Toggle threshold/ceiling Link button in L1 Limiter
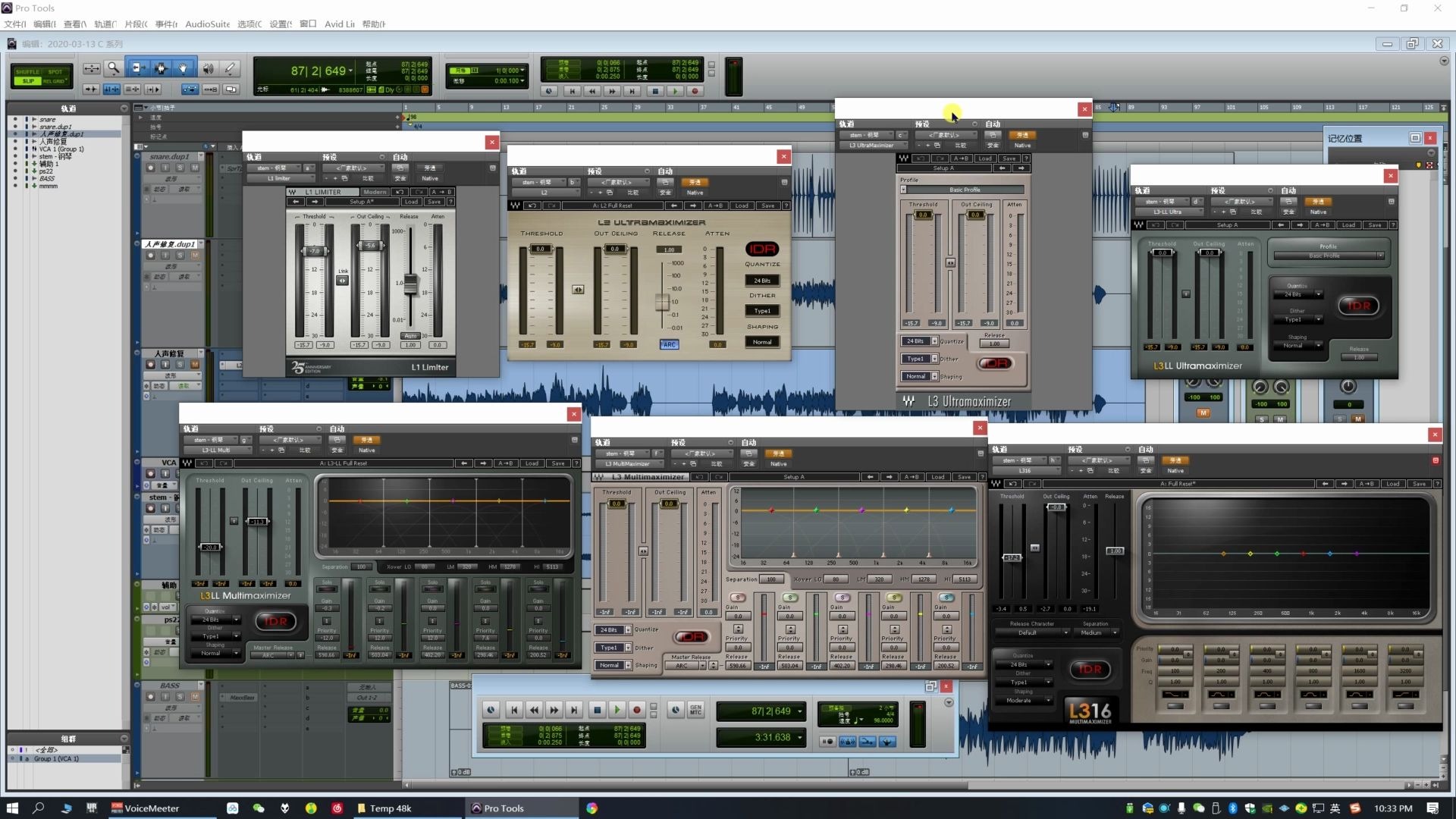Image resolution: width=1456 pixels, height=819 pixels. pos(342,280)
